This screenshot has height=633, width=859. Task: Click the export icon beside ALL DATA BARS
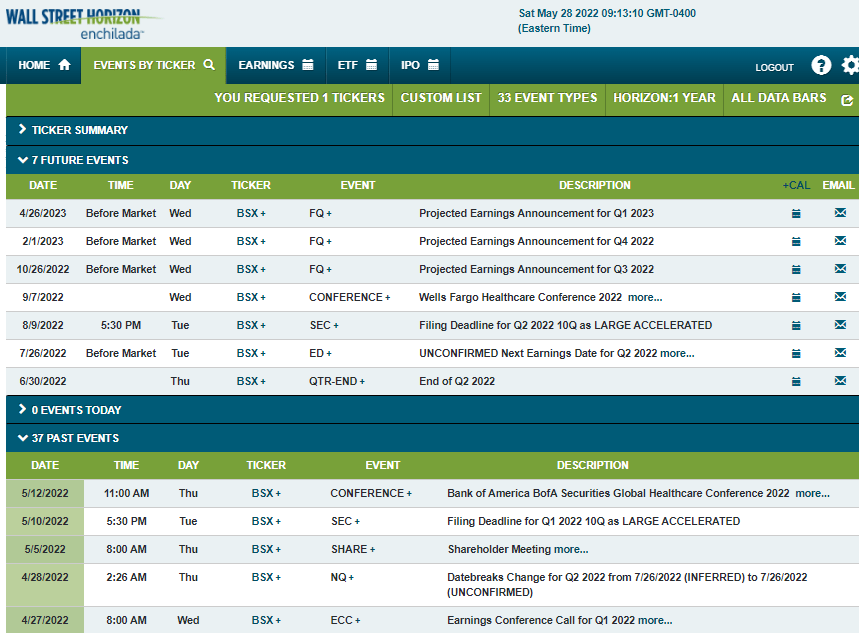pos(848,100)
